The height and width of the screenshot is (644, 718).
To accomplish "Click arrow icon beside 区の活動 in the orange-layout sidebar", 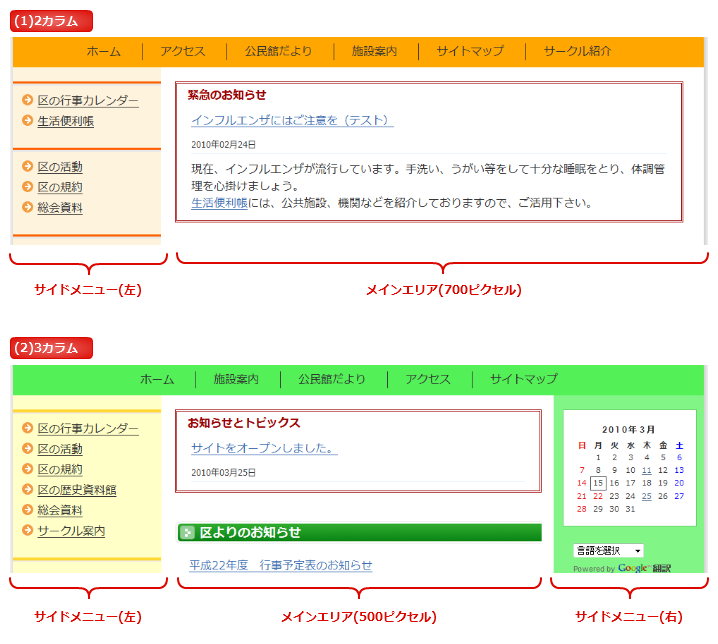I will tap(27, 166).
